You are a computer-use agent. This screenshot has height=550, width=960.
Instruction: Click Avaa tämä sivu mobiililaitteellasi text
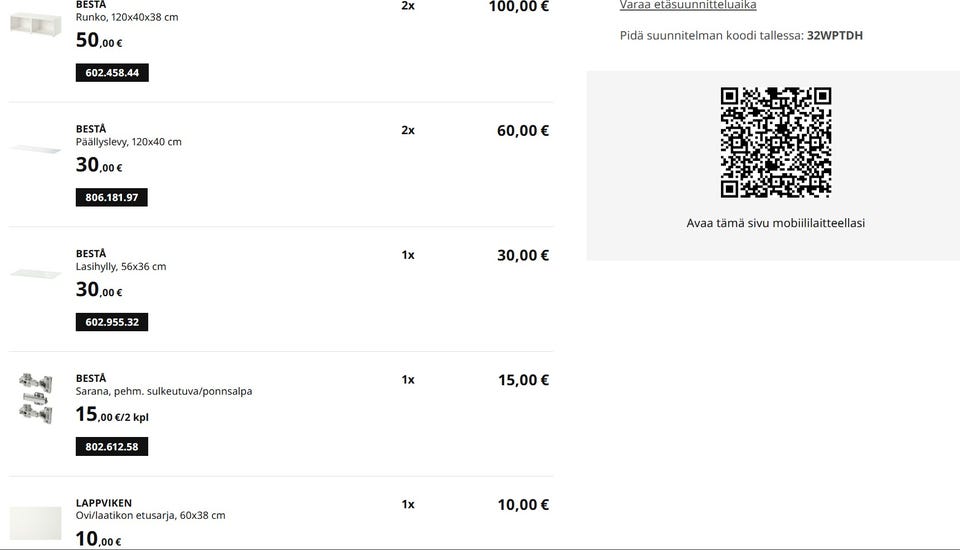[x=776, y=223]
